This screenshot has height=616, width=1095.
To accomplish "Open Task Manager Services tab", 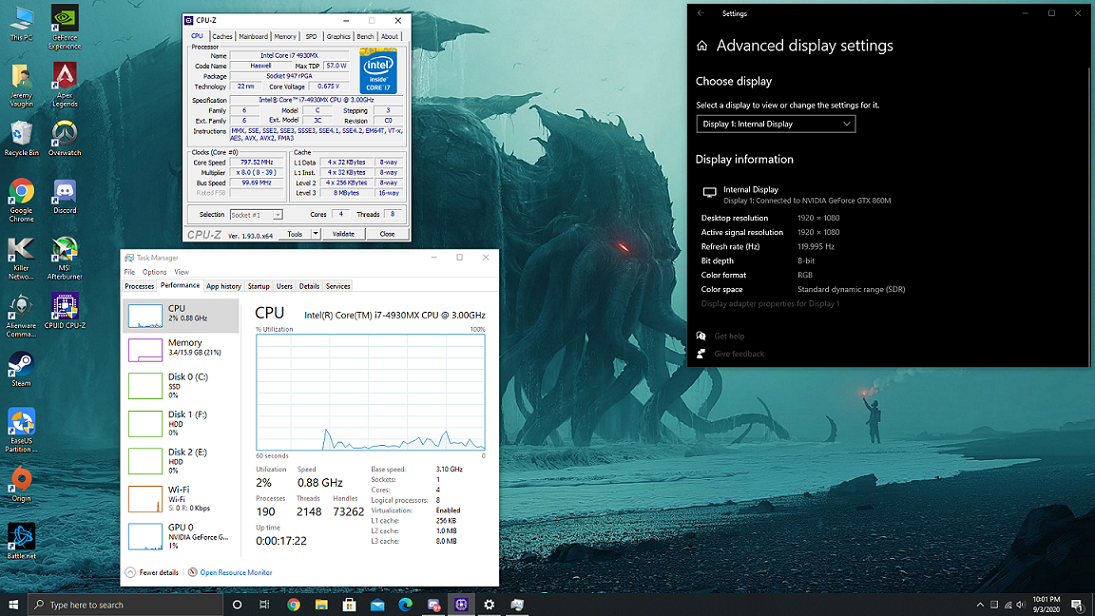I will [338, 286].
